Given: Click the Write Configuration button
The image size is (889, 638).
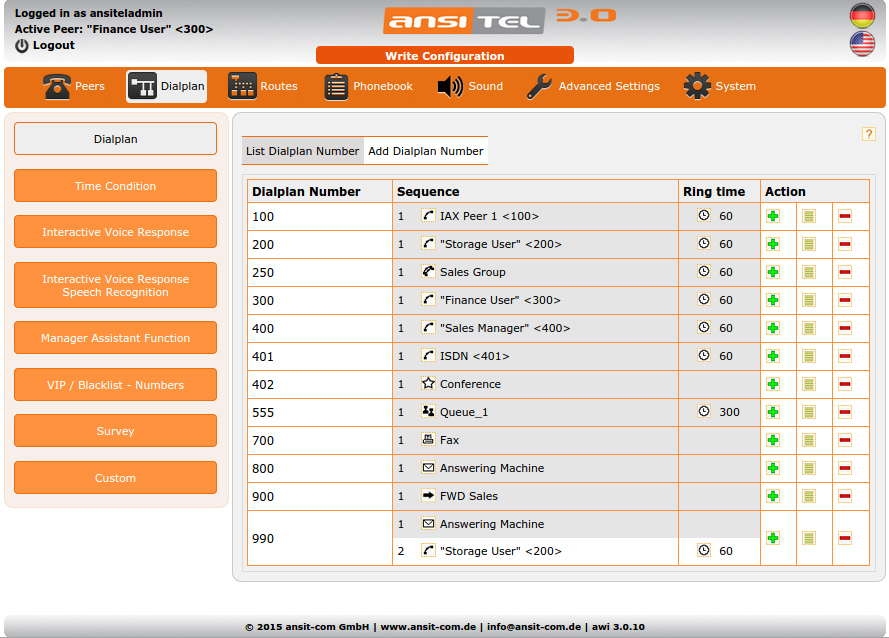Looking at the screenshot, I should pyautogui.click(x=445, y=55).
